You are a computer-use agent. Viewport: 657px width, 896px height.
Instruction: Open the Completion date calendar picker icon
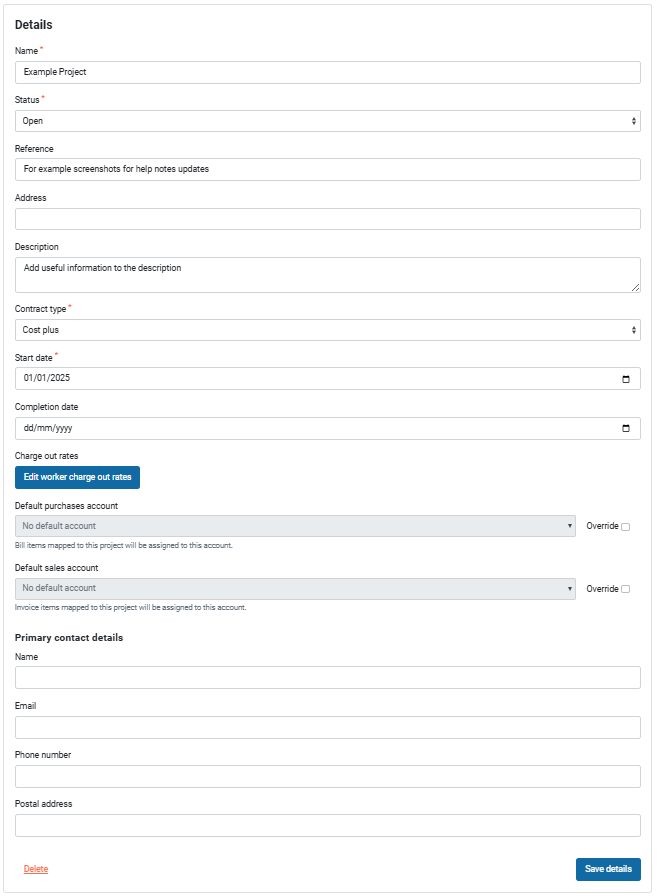pos(626,428)
